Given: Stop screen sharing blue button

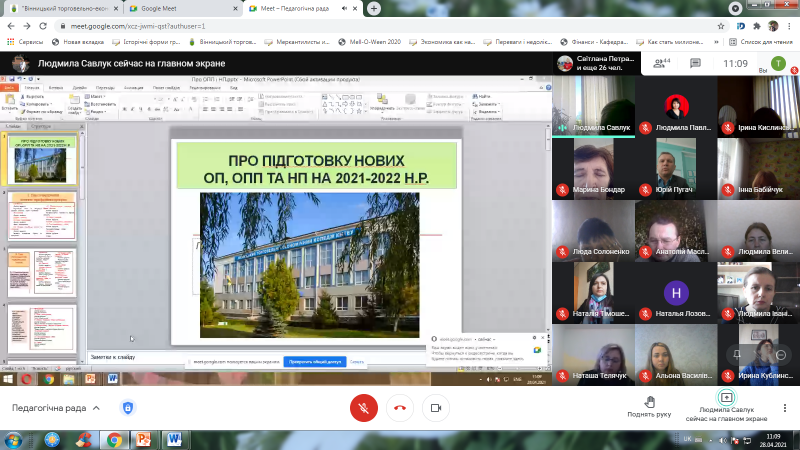Looking at the screenshot, I should 315,362.
